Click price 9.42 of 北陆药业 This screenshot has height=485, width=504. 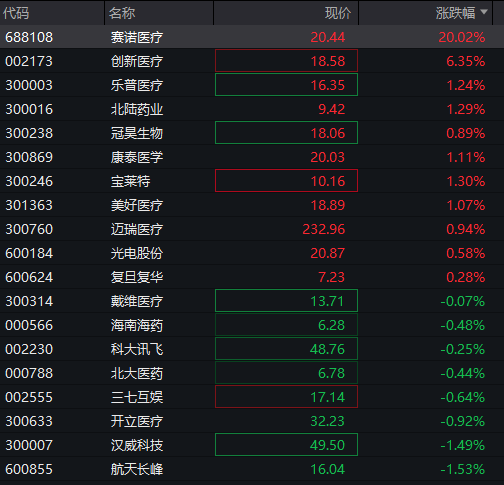click(x=331, y=109)
